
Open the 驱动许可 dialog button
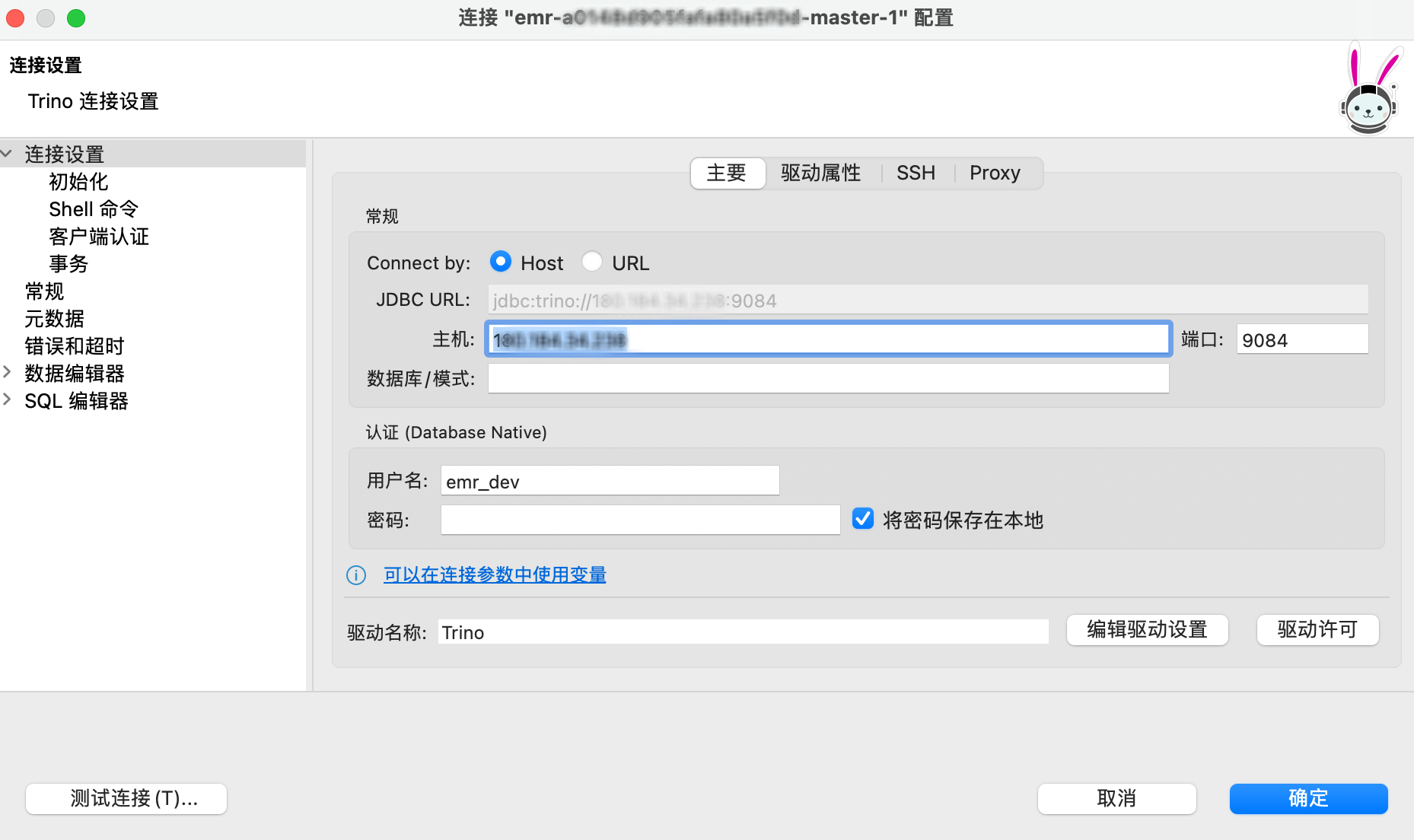click(1317, 630)
